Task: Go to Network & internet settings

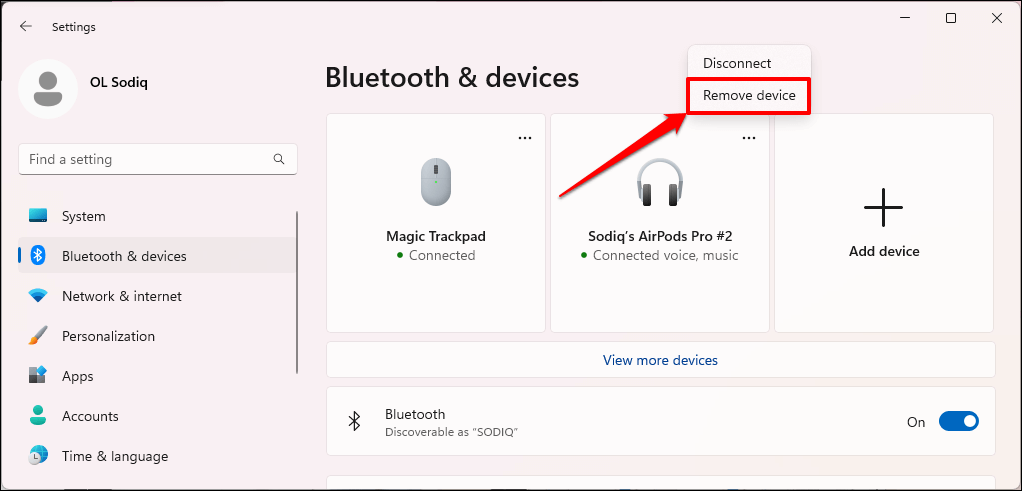Action: click(122, 296)
